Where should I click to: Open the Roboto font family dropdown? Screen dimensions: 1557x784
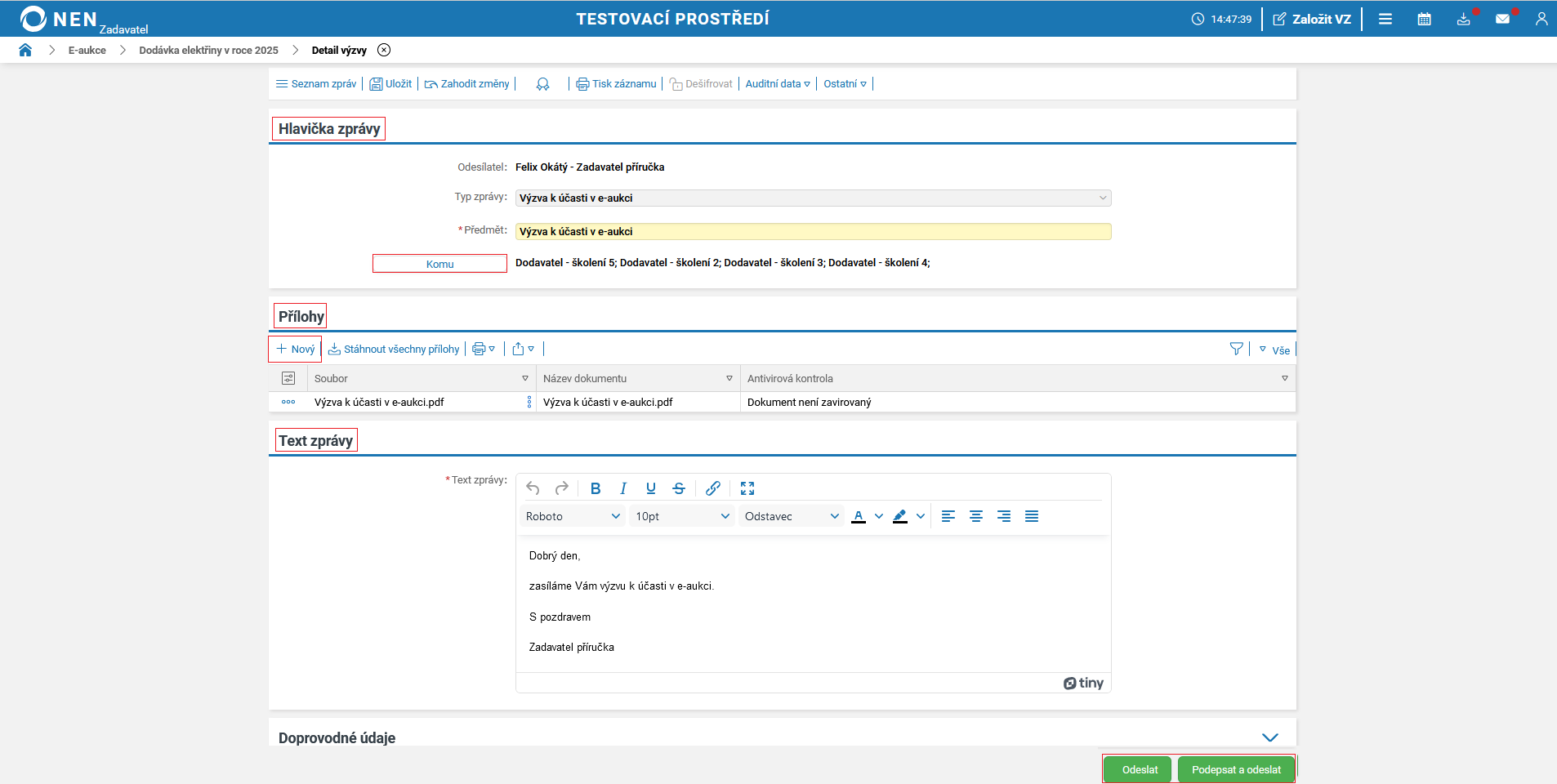[x=573, y=516]
